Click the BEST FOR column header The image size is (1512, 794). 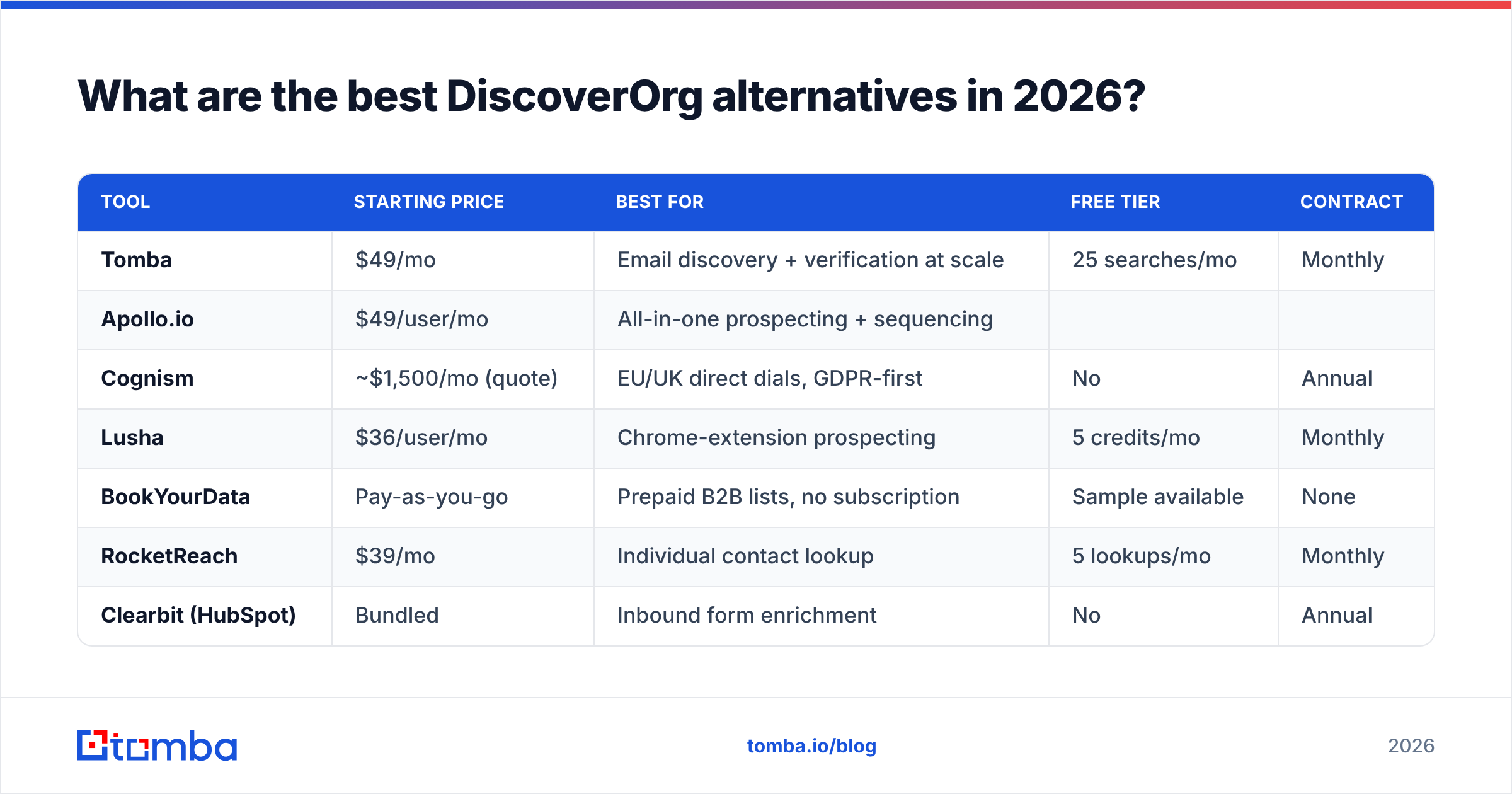(660, 202)
